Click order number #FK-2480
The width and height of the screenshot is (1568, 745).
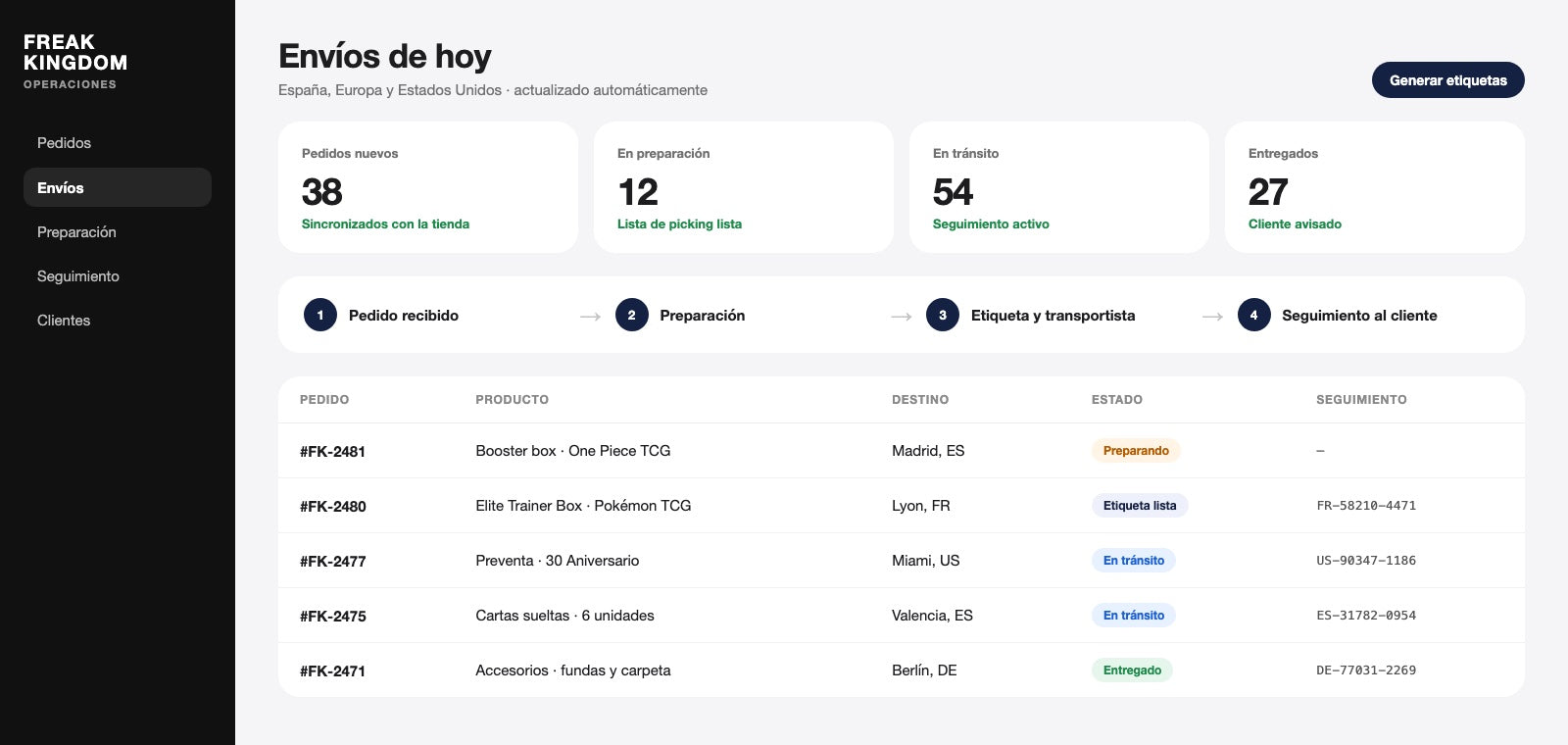(333, 507)
